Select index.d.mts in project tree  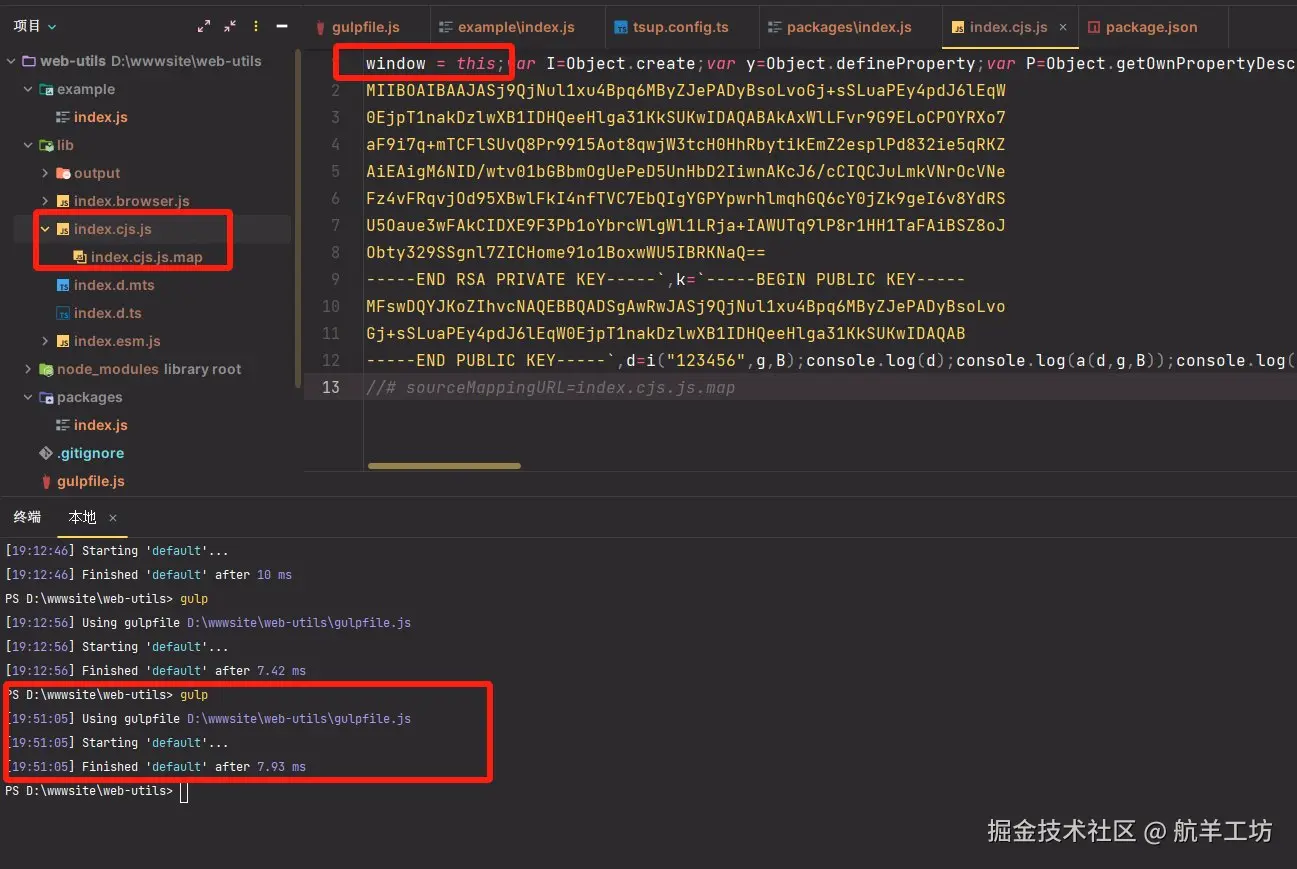pos(113,285)
